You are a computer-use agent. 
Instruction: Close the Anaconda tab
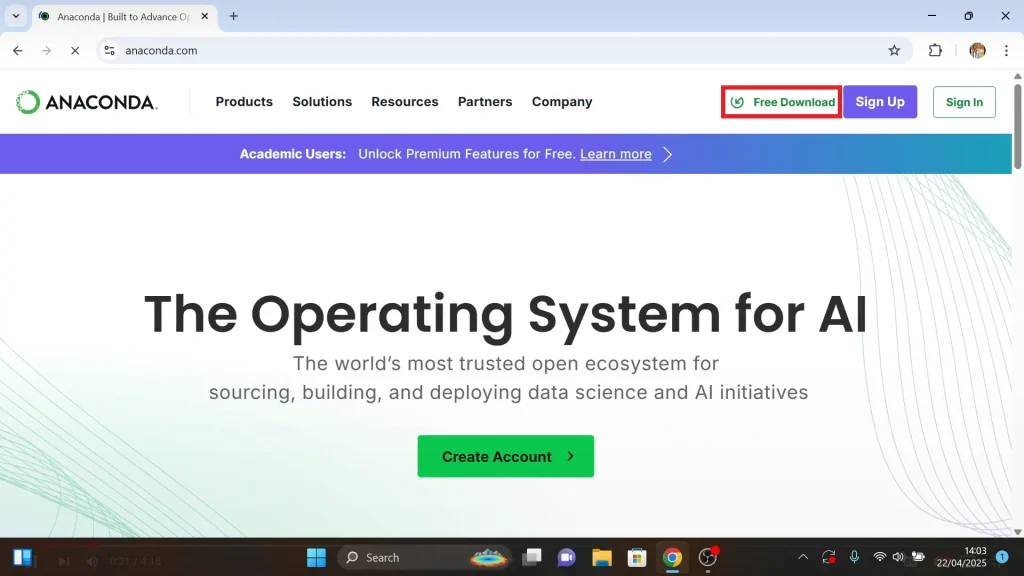(x=204, y=16)
